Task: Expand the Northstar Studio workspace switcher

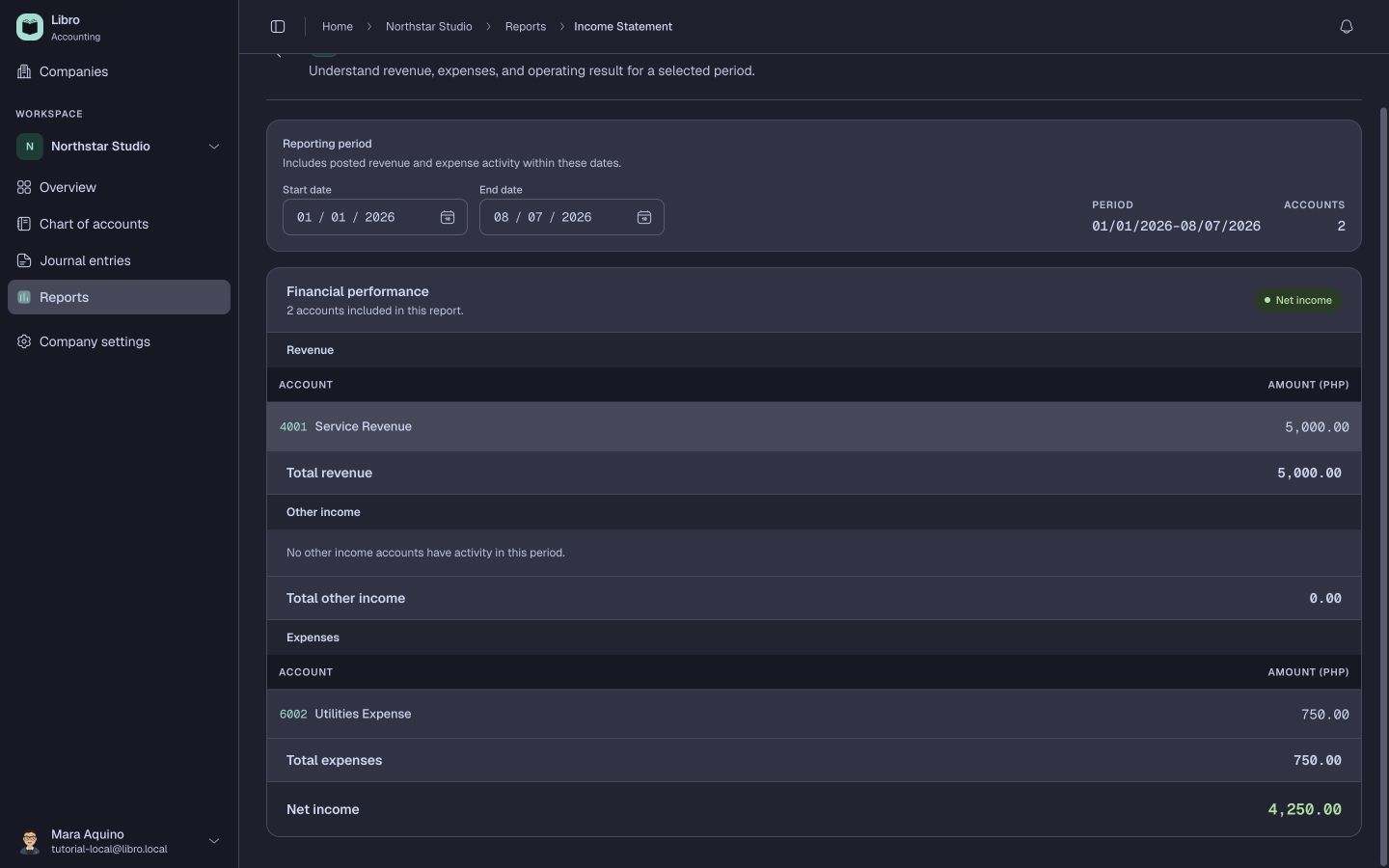Action: [x=214, y=147]
